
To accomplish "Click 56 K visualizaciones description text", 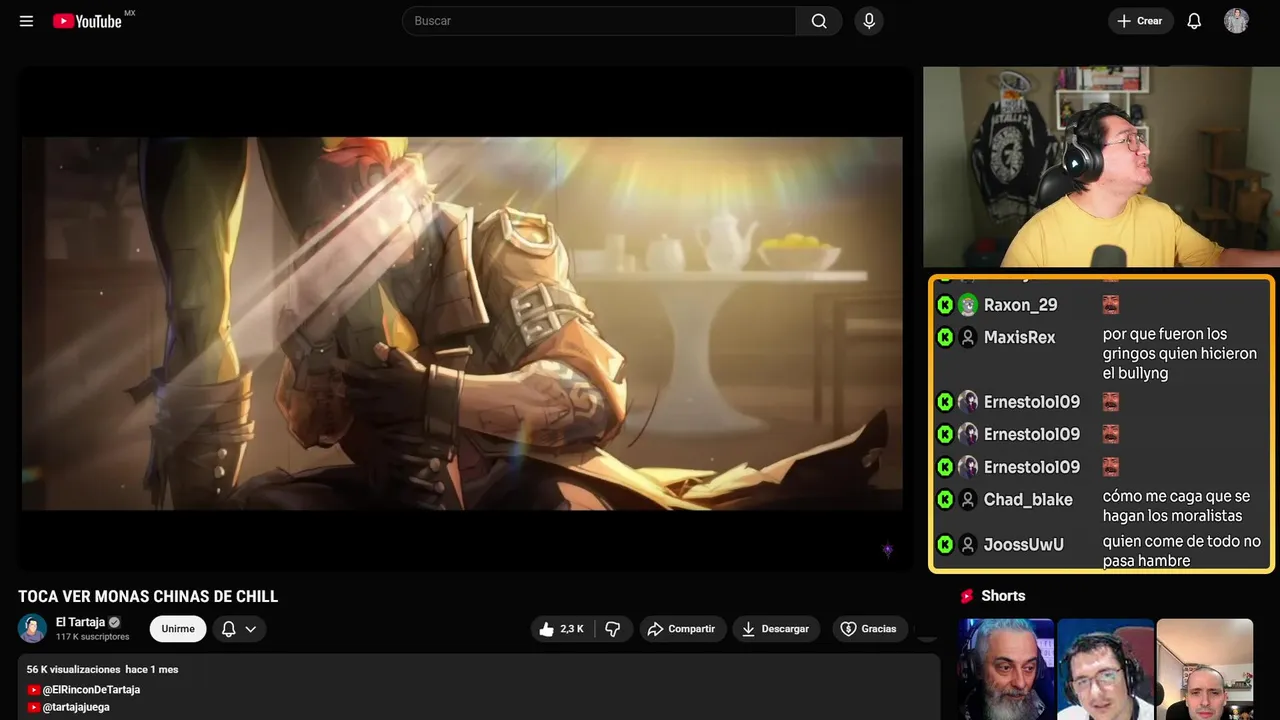I will tap(73, 669).
